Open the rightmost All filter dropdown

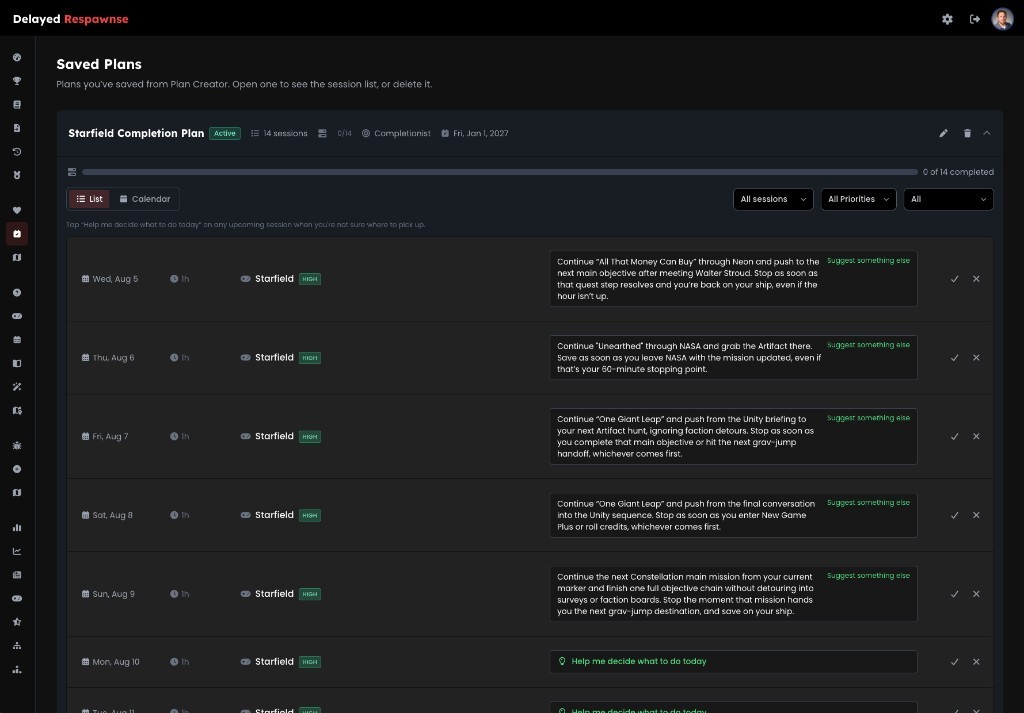[948, 199]
